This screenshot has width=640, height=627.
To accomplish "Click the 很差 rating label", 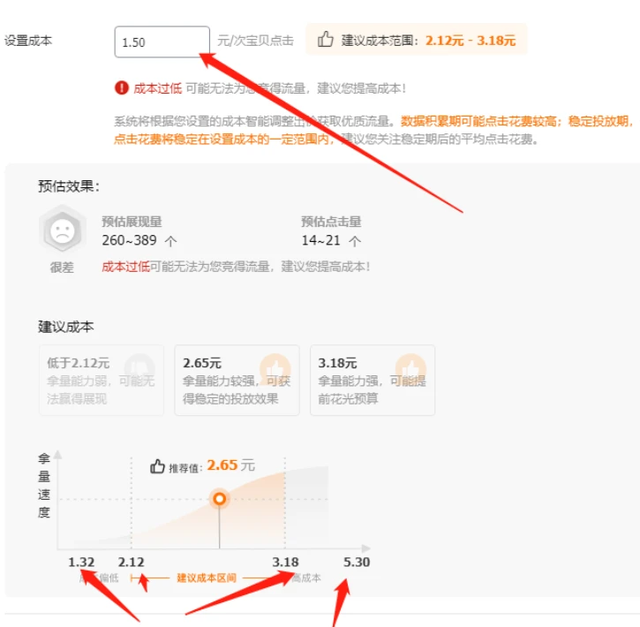I will 62,267.
